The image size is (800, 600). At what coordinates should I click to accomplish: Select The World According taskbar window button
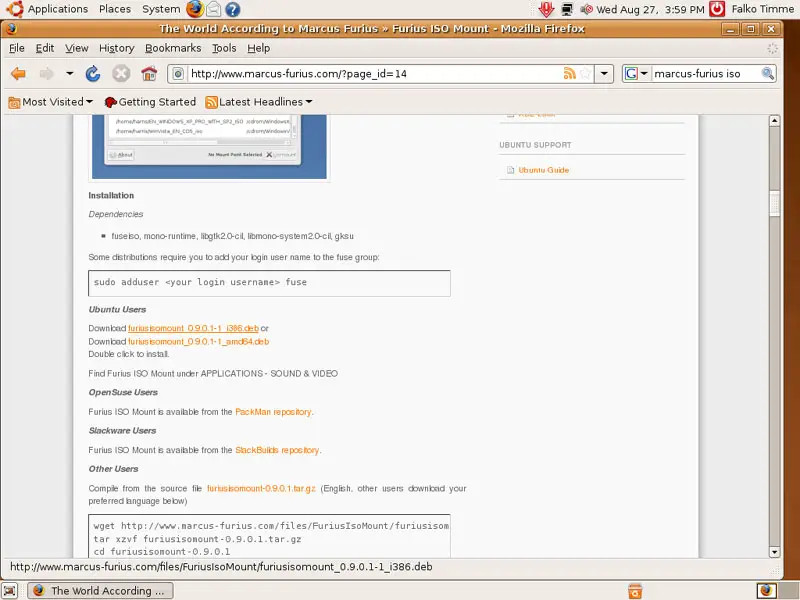pos(100,590)
